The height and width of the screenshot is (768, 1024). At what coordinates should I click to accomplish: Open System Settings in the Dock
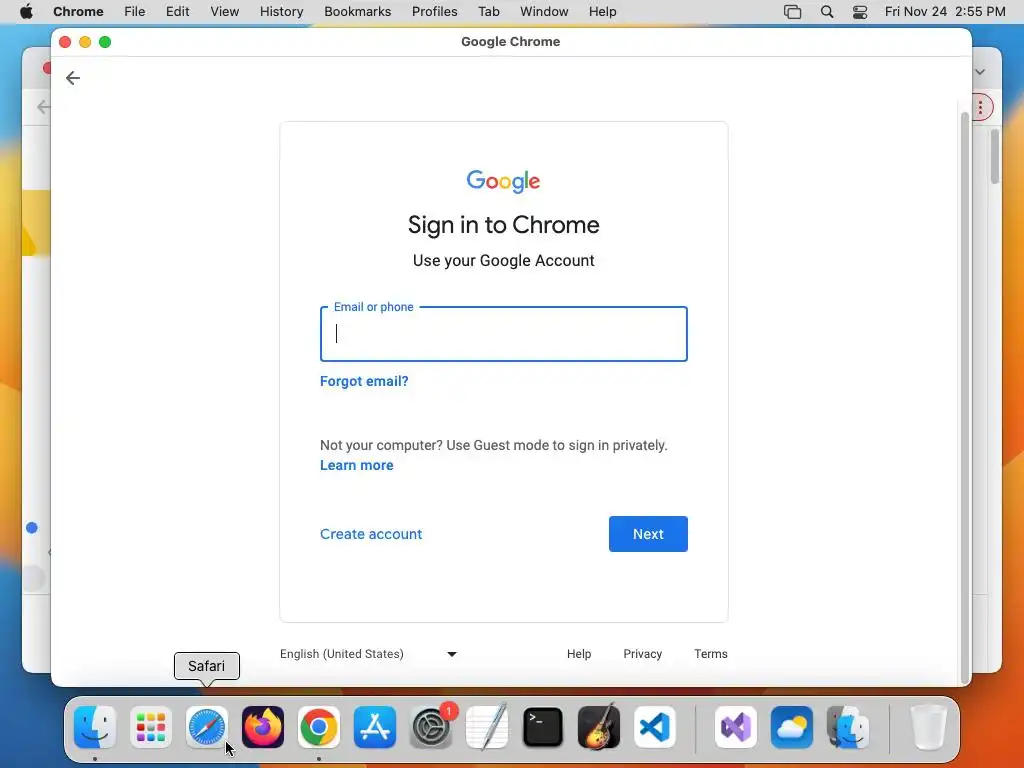(431, 727)
